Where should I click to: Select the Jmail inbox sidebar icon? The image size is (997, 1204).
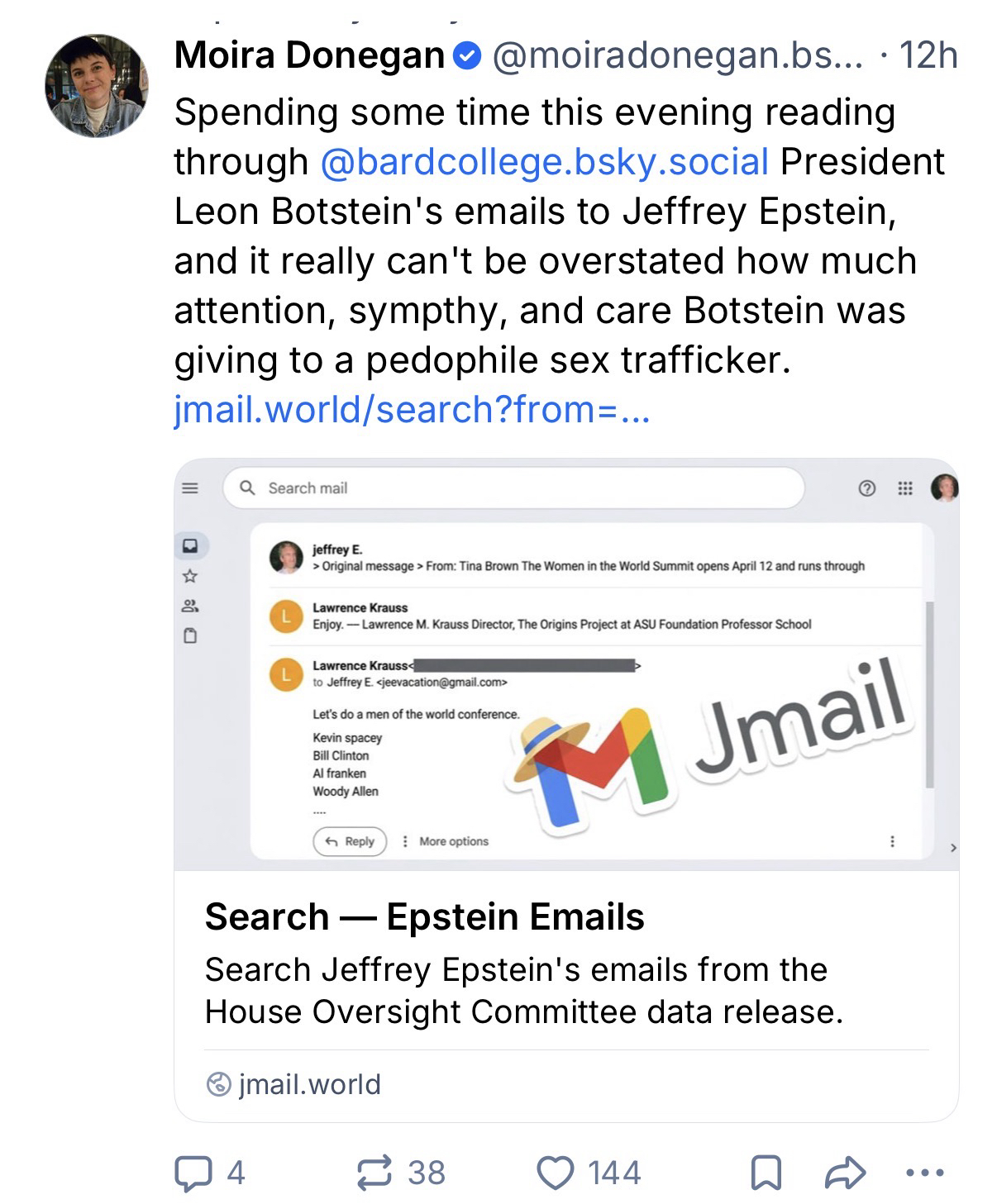190,545
